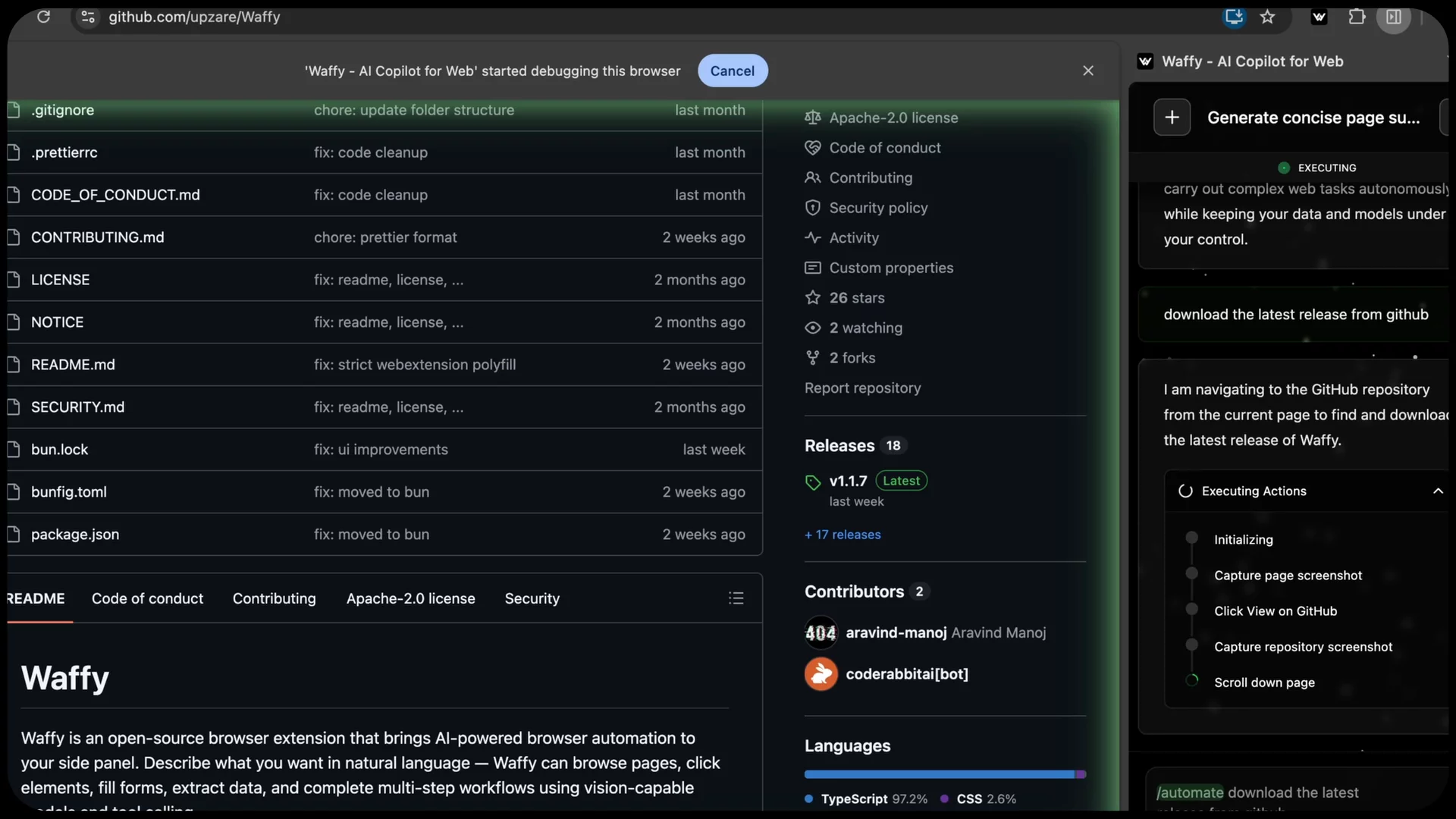This screenshot has height=819, width=1456.
Task: Click the github.com/upzare/Waffy address bar
Action: click(x=194, y=17)
